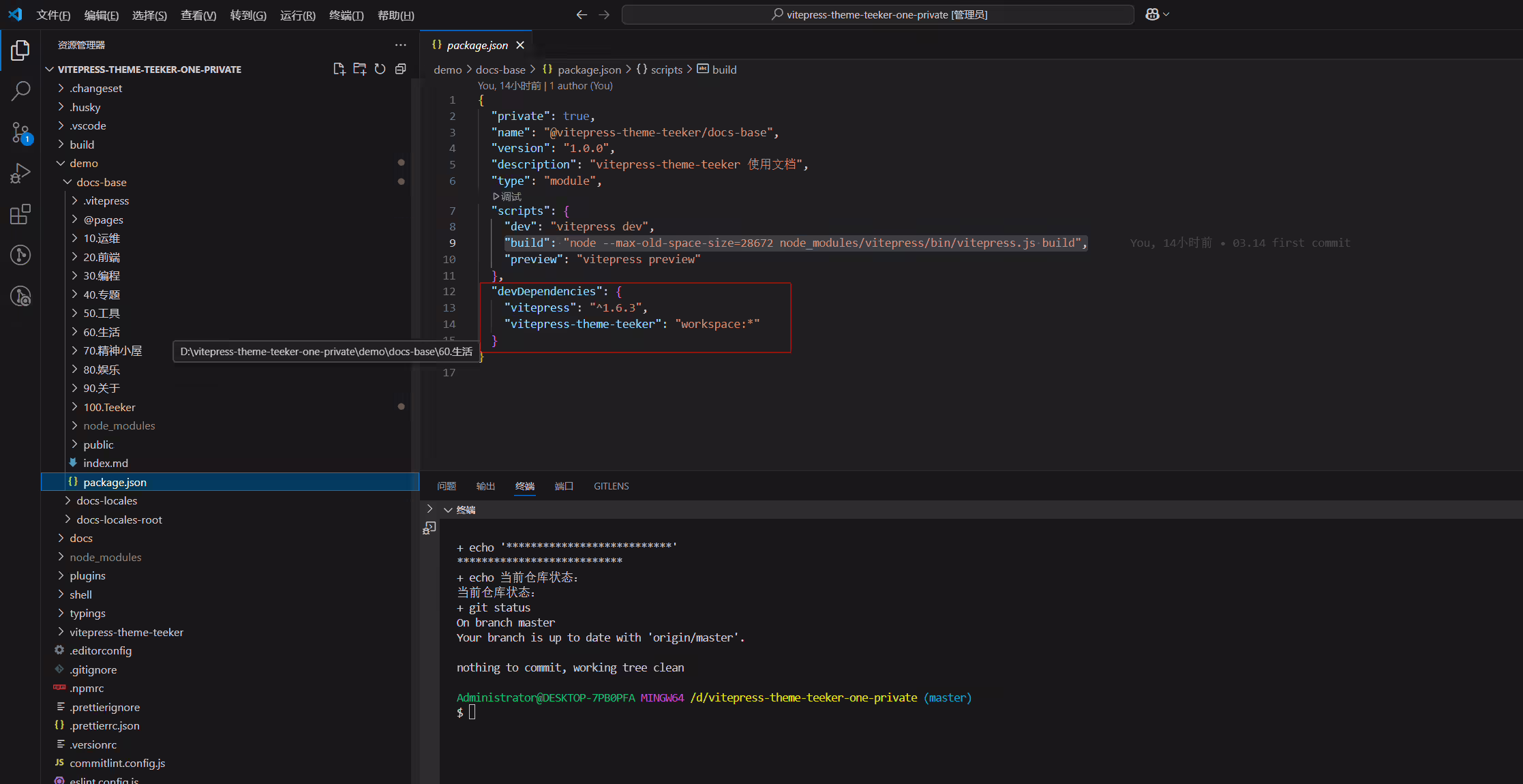Open the Extensions view icon
The height and width of the screenshot is (784, 1523).
coord(20,214)
